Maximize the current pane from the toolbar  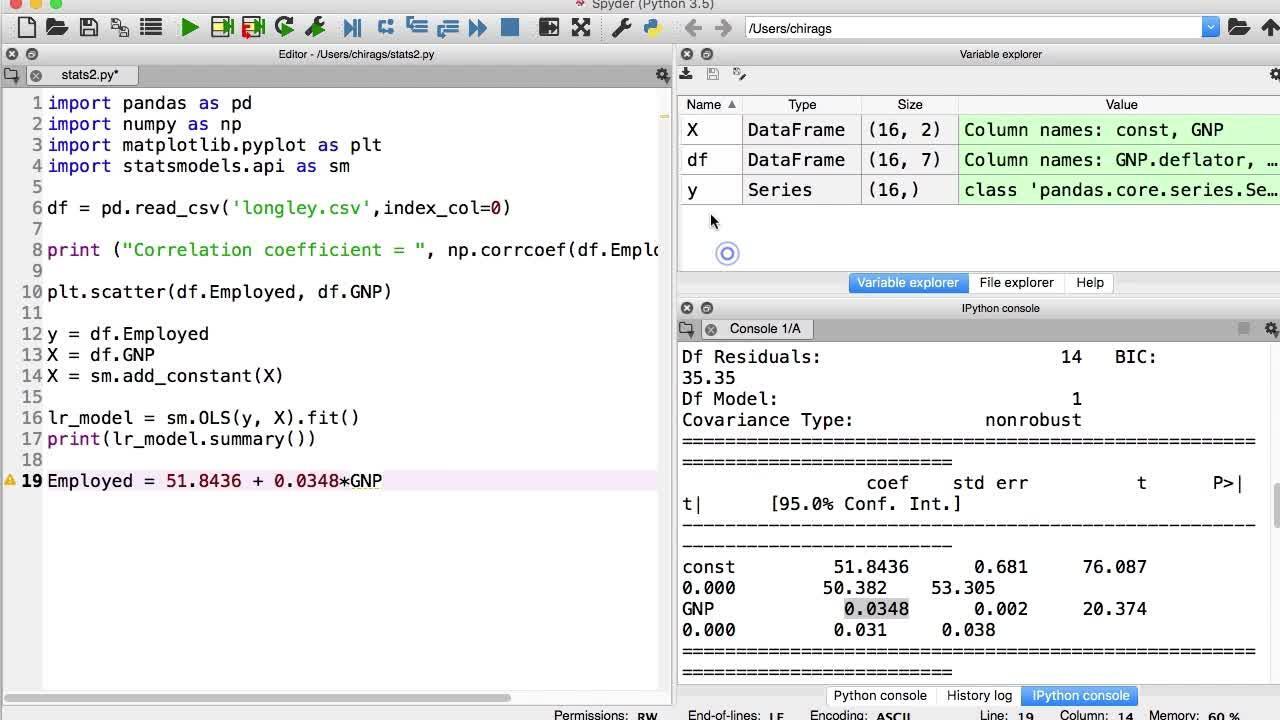[x=548, y=28]
